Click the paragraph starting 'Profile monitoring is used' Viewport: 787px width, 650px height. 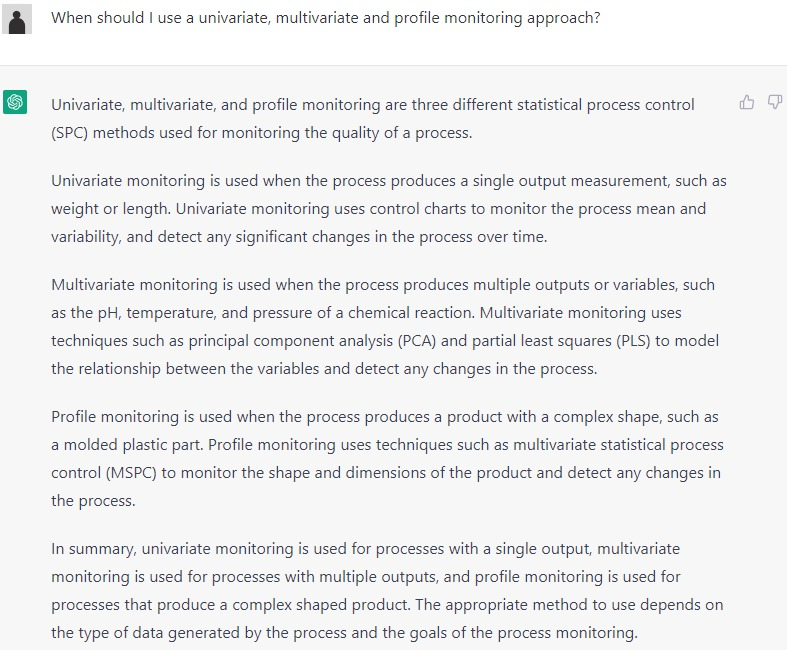pos(386,458)
